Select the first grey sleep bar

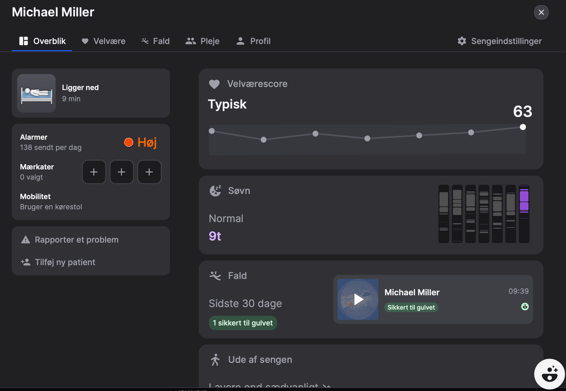coord(444,214)
